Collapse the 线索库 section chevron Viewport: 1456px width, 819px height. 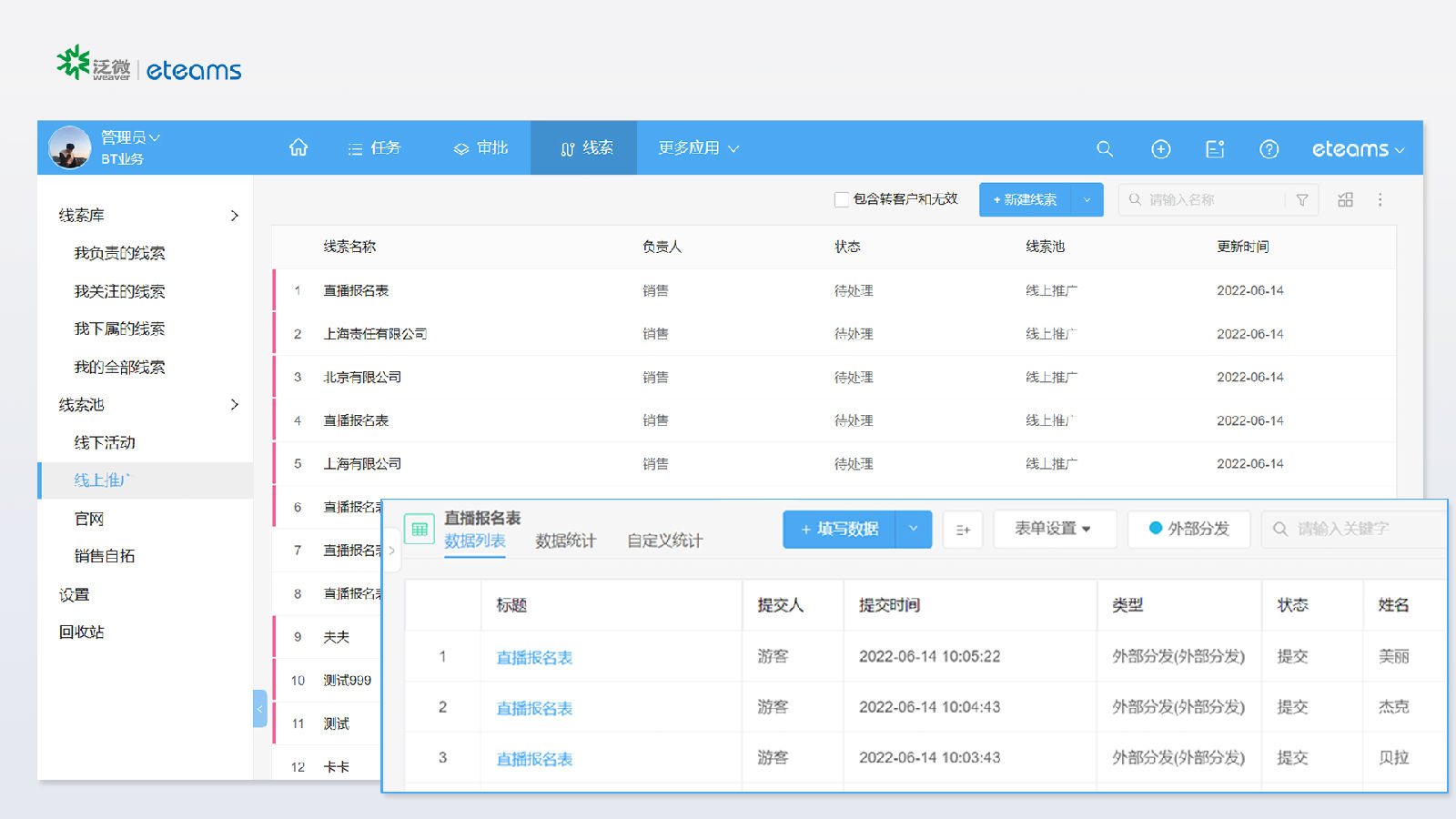coord(235,216)
